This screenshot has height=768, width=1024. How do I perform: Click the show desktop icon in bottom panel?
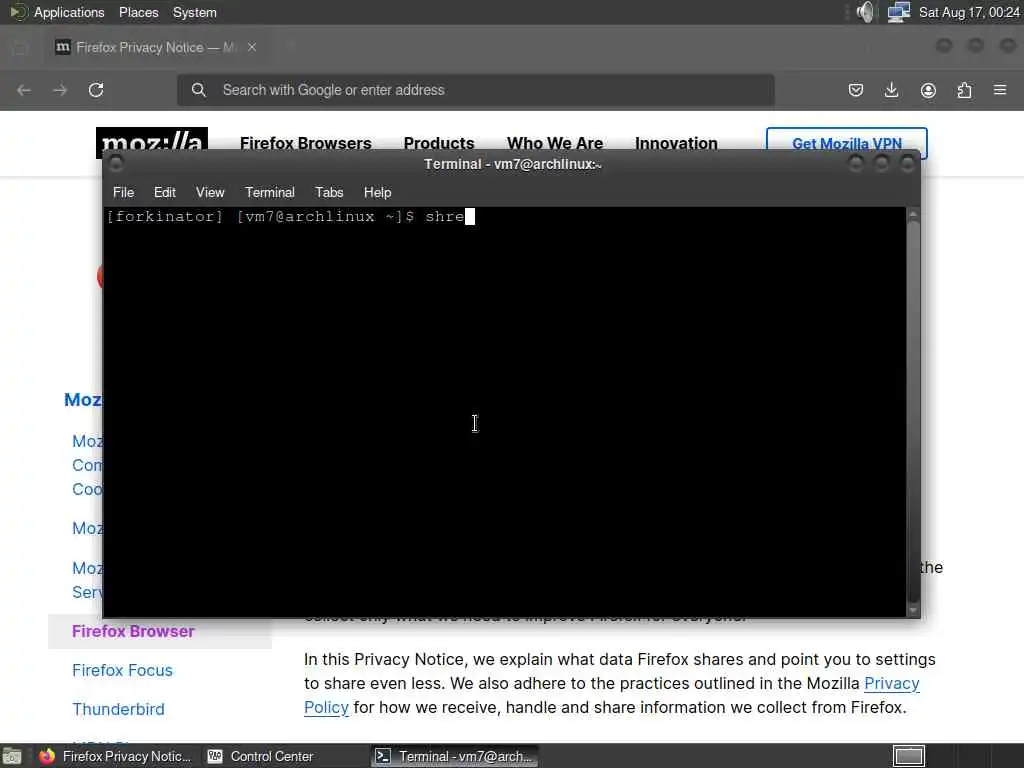pos(12,756)
